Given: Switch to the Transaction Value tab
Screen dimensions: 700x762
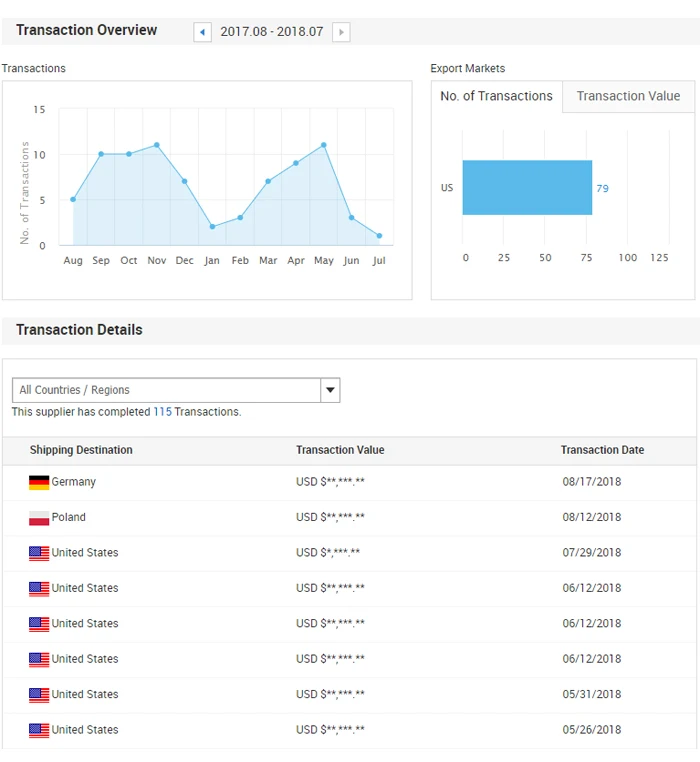Looking at the screenshot, I should tap(628, 96).
